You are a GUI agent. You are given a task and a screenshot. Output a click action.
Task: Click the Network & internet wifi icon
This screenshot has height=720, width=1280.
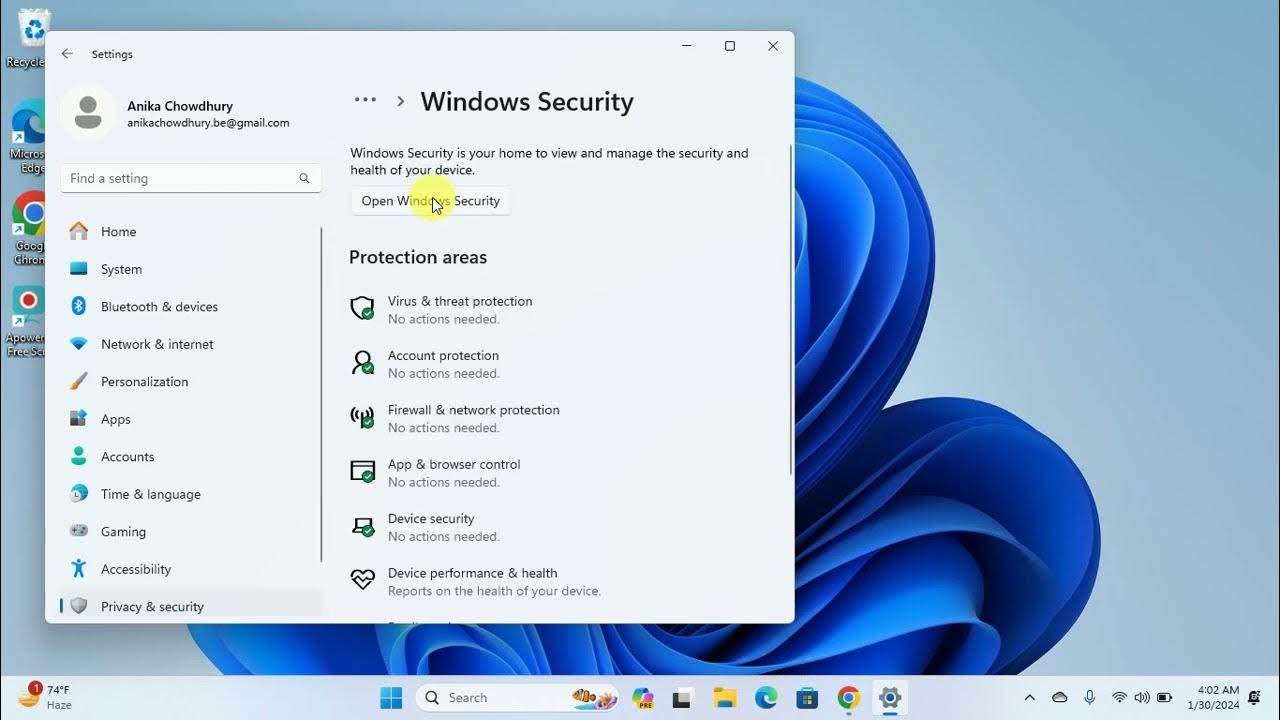[79, 344]
